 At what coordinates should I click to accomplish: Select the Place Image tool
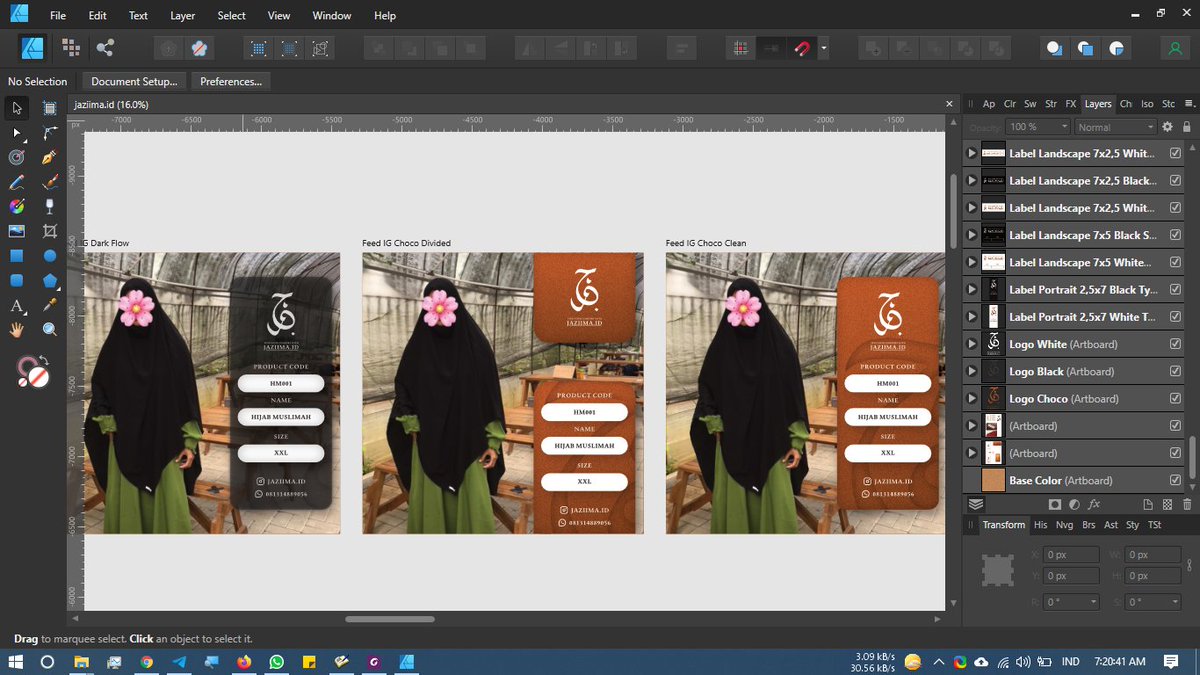[16, 231]
